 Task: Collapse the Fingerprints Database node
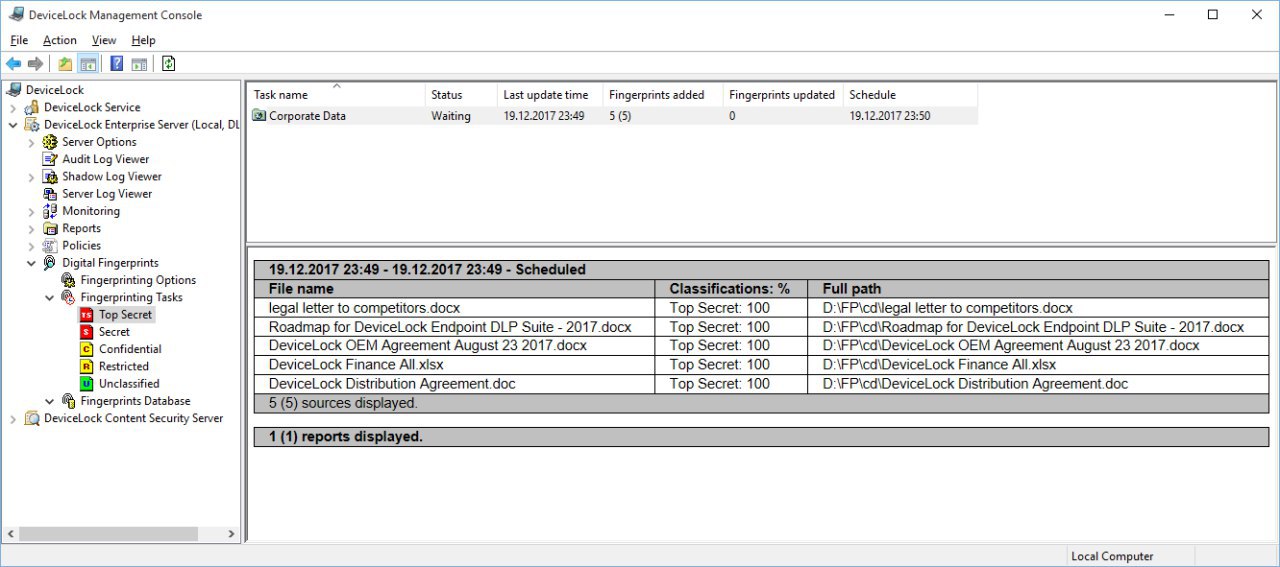point(49,401)
